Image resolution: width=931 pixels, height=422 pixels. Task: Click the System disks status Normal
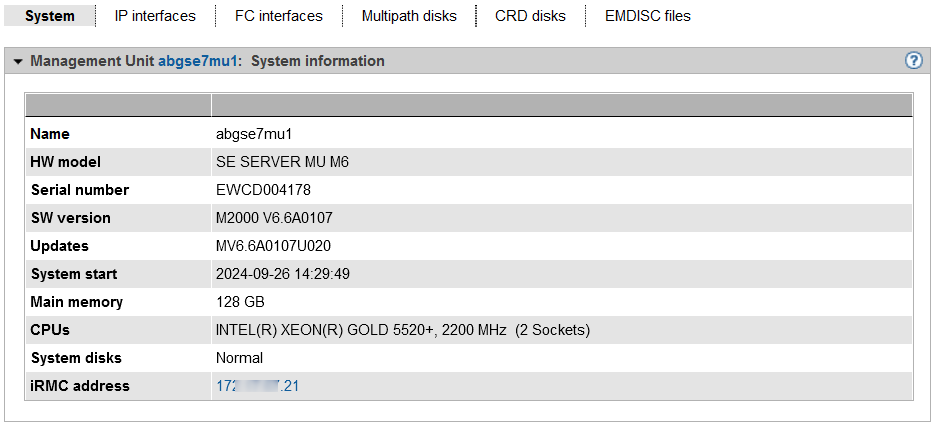click(x=239, y=358)
